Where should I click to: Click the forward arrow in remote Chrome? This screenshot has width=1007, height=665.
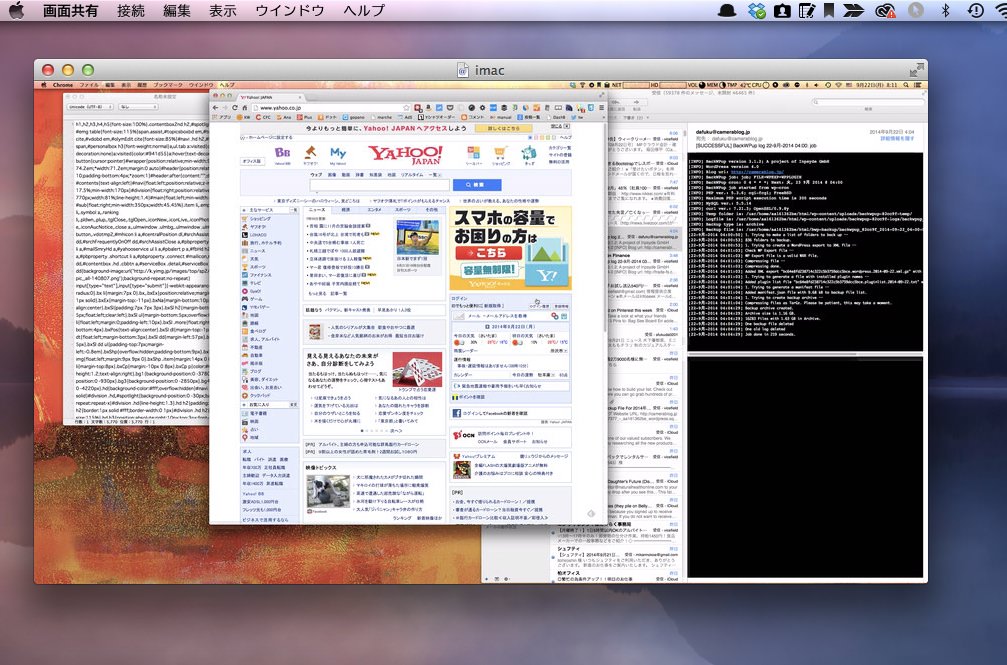225,108
